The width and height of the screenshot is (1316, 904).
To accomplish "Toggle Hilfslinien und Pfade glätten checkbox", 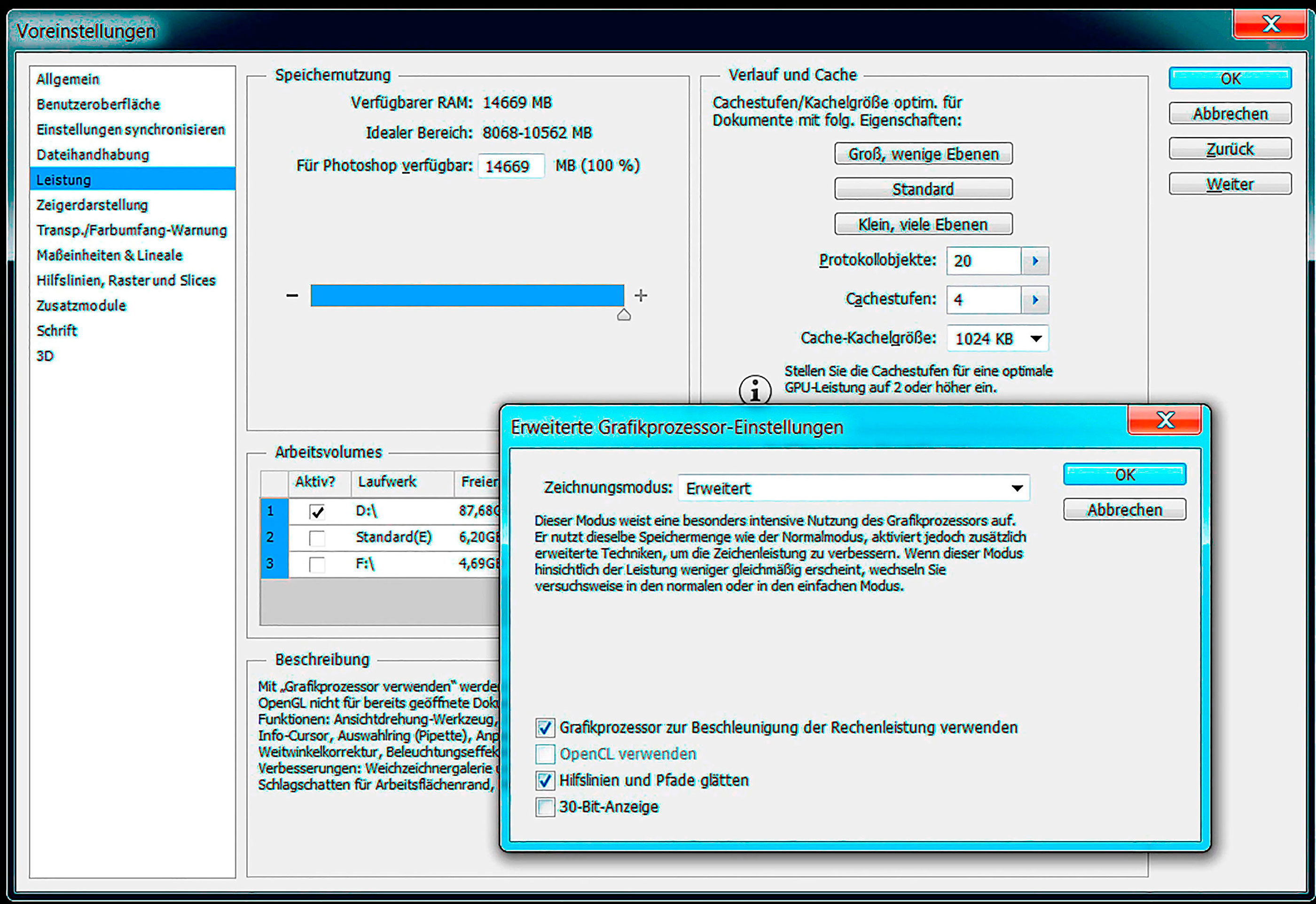I will click(x=545, y=780).
